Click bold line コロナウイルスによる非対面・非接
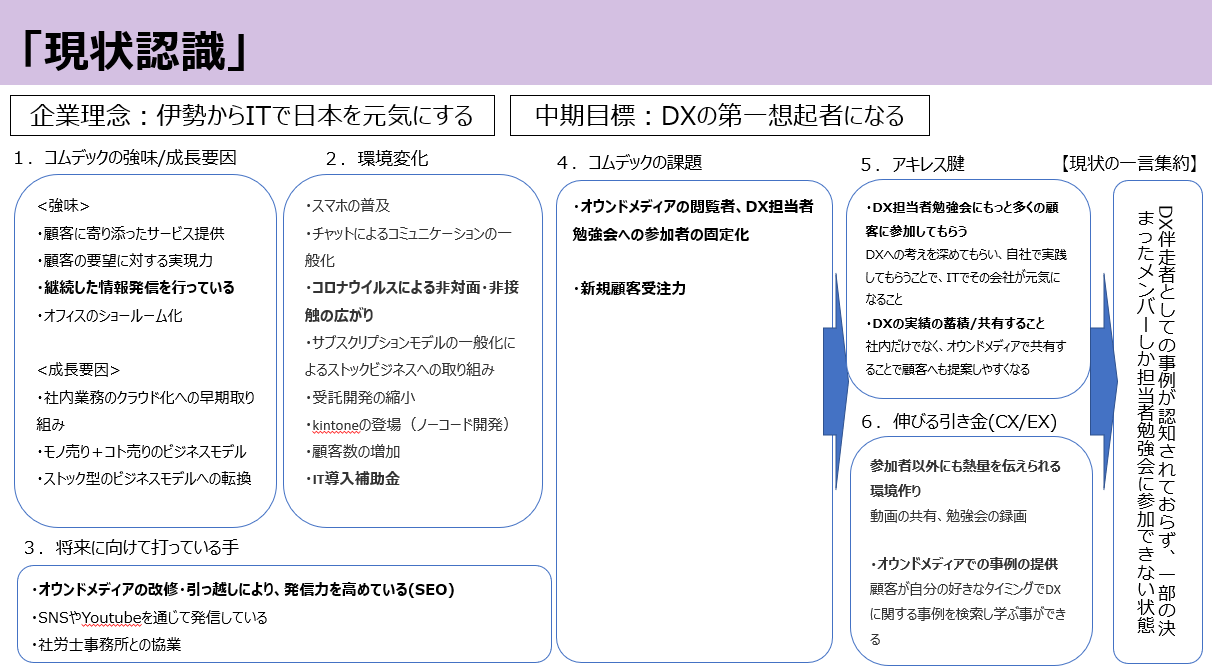Image resolution: width=1212 pixels, height=672 pixels. 412,287
